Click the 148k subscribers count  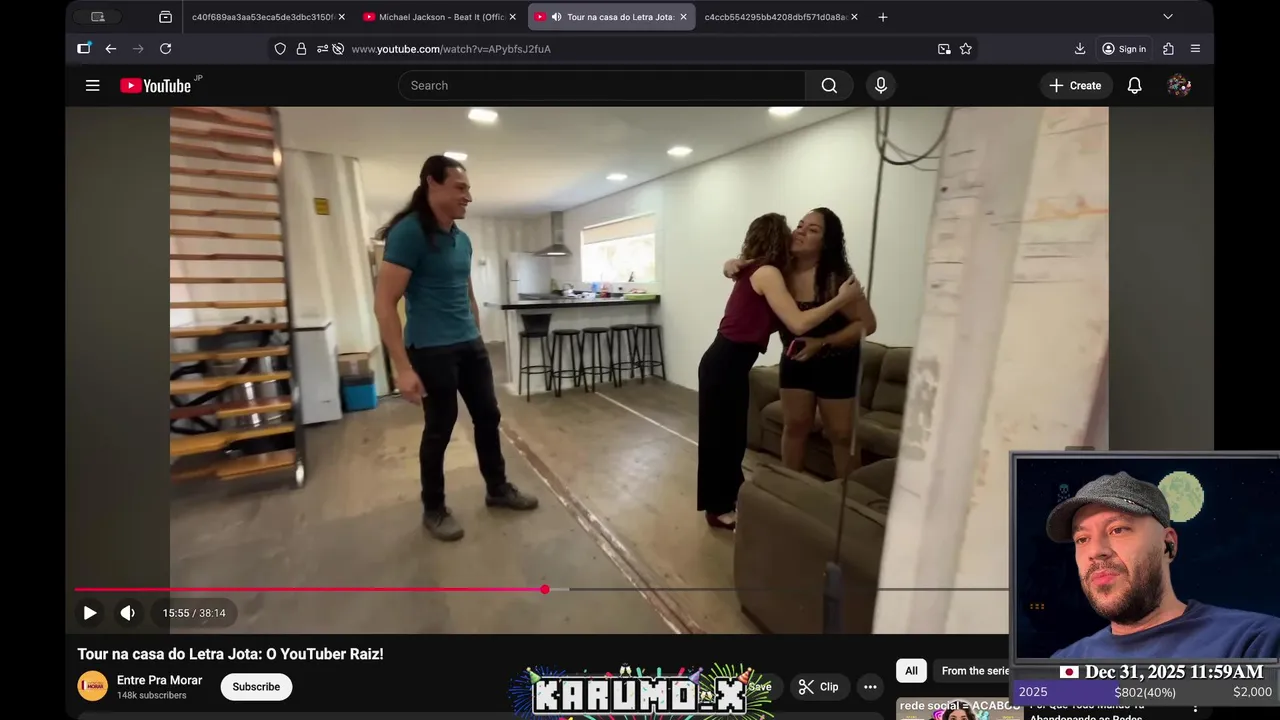coord(151,695)
